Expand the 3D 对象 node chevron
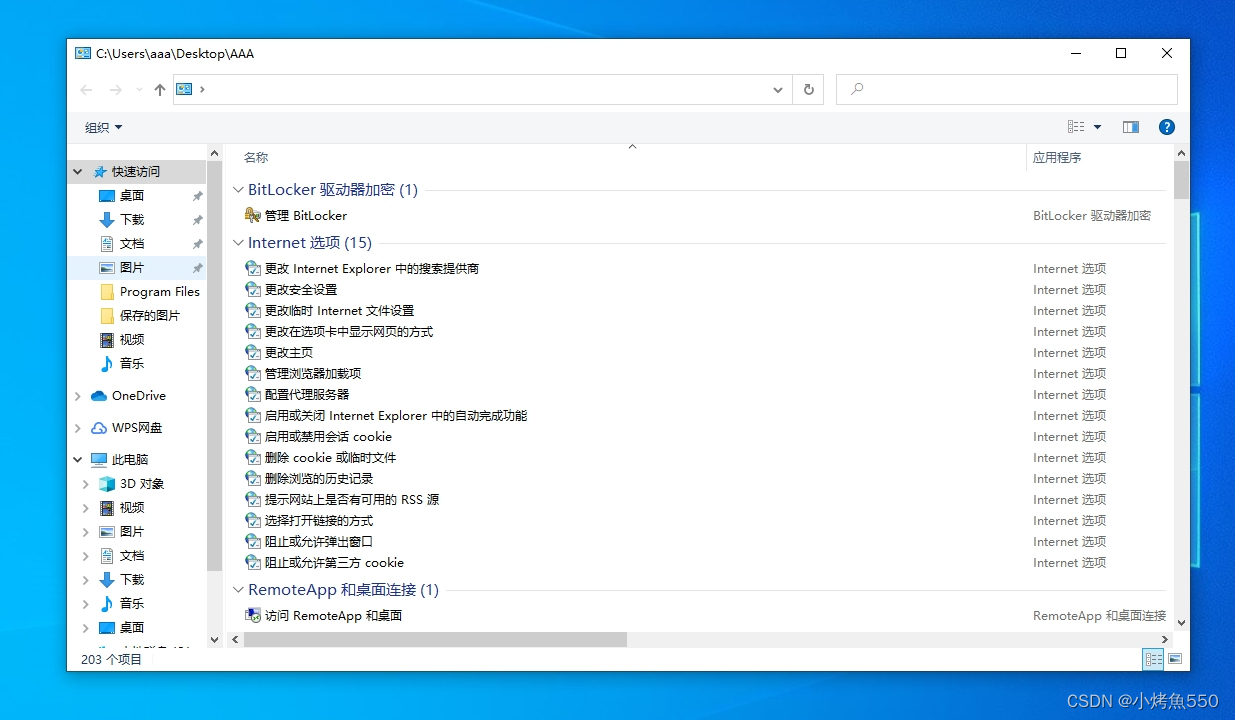 (86, 484)
